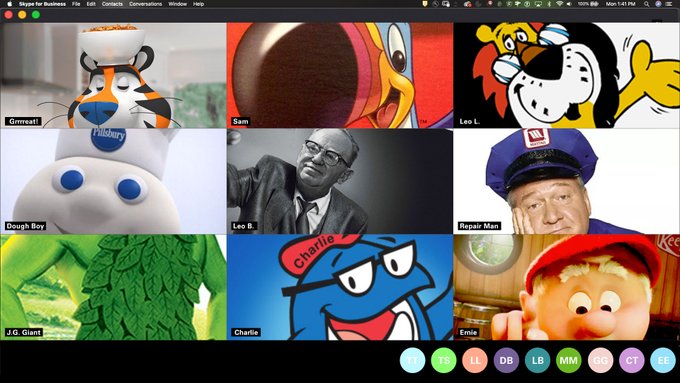The image size is (680, 383).
Task: Click the DB participant avatar circle
Action: point(506,360)
